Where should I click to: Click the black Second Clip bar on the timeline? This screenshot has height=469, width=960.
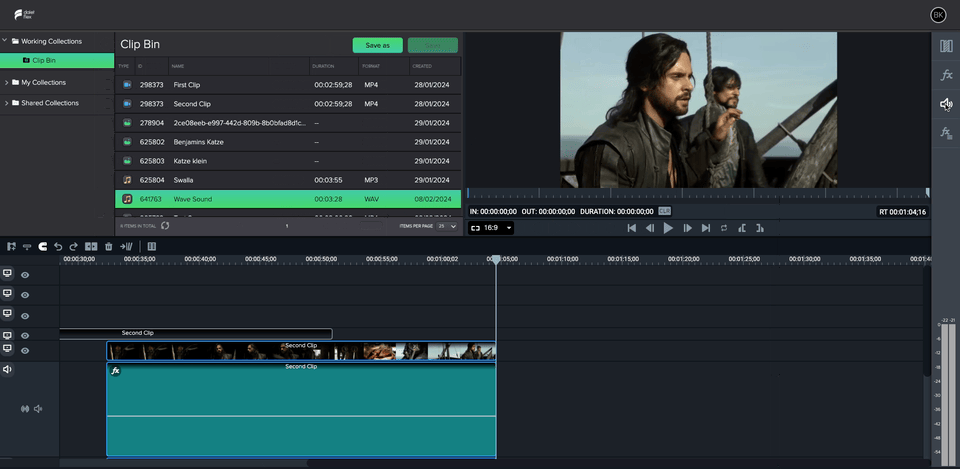(196, 334)
